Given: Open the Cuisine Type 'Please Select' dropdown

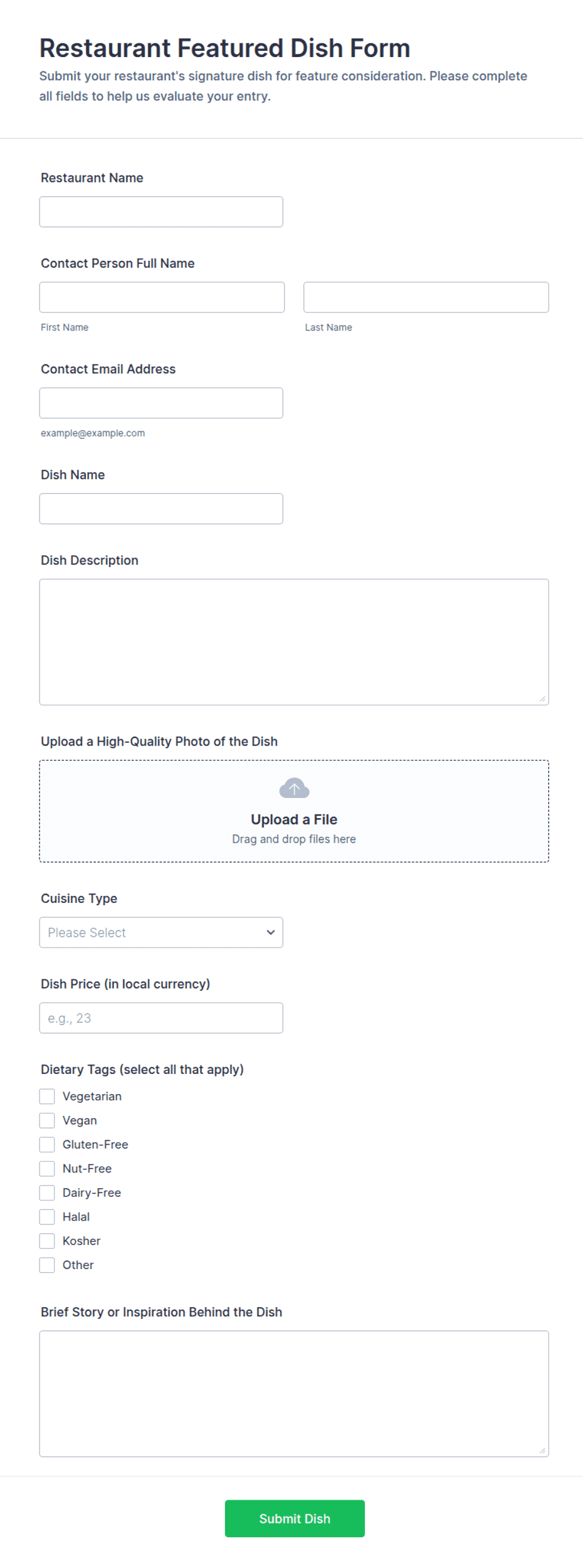Looking at the screenshot, I should click(161, 932).
